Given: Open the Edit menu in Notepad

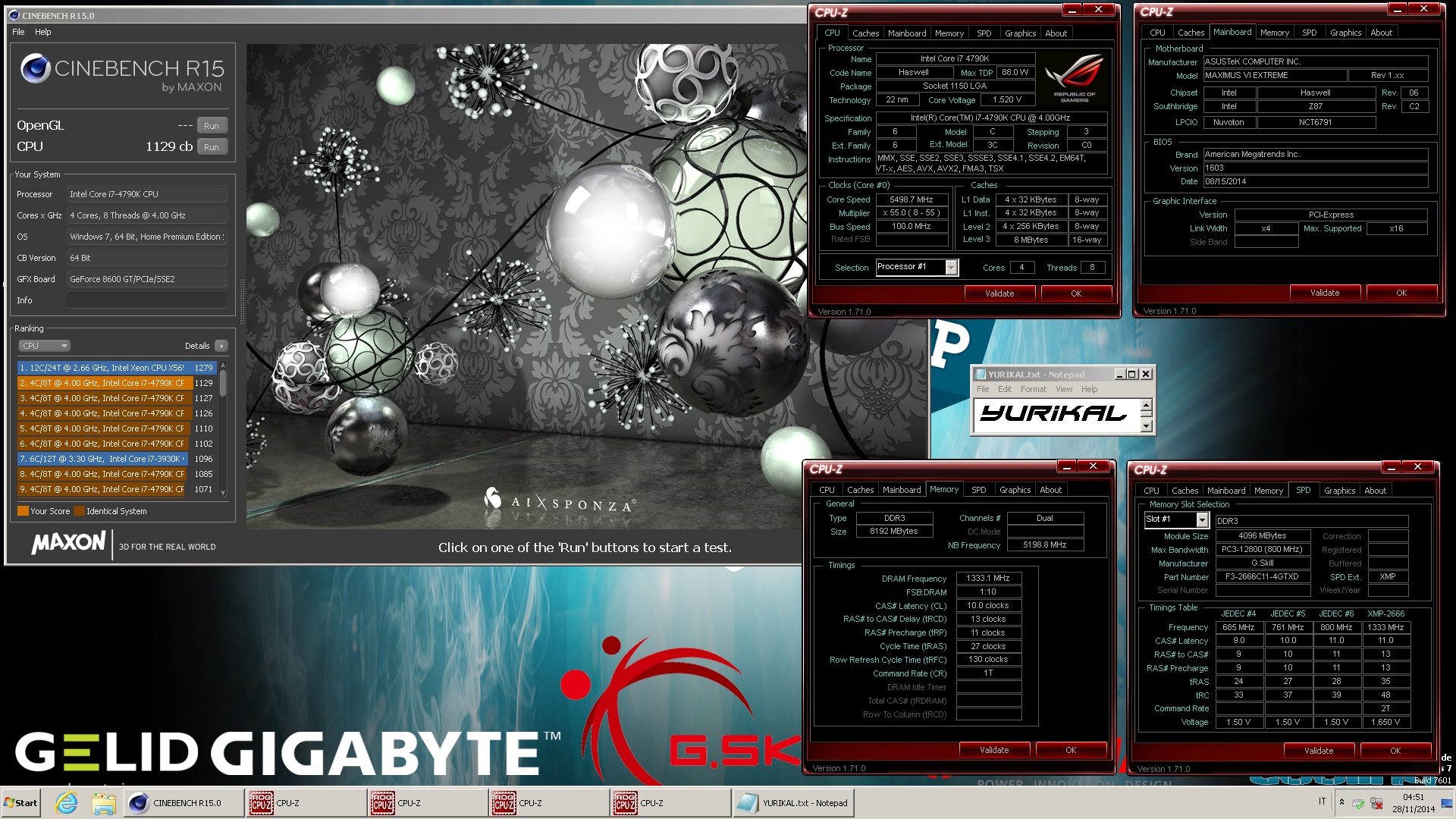Looking at the screenshot, I should click(x=1005, y=389).
